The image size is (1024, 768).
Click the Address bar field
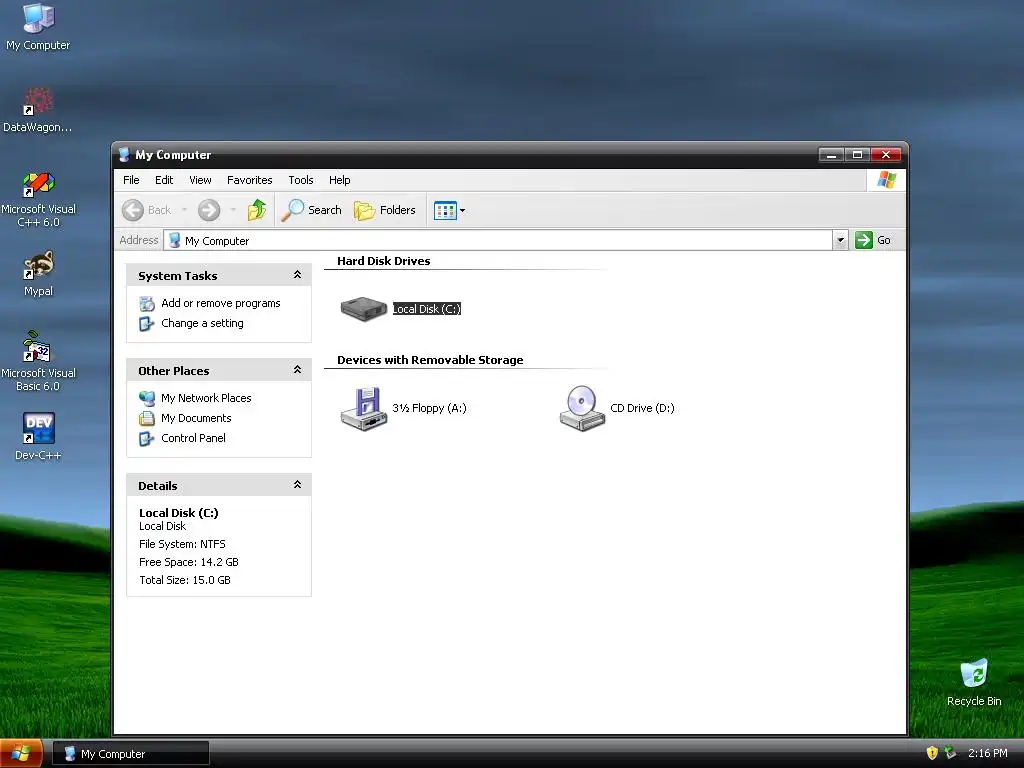click(x=498, y=240)
